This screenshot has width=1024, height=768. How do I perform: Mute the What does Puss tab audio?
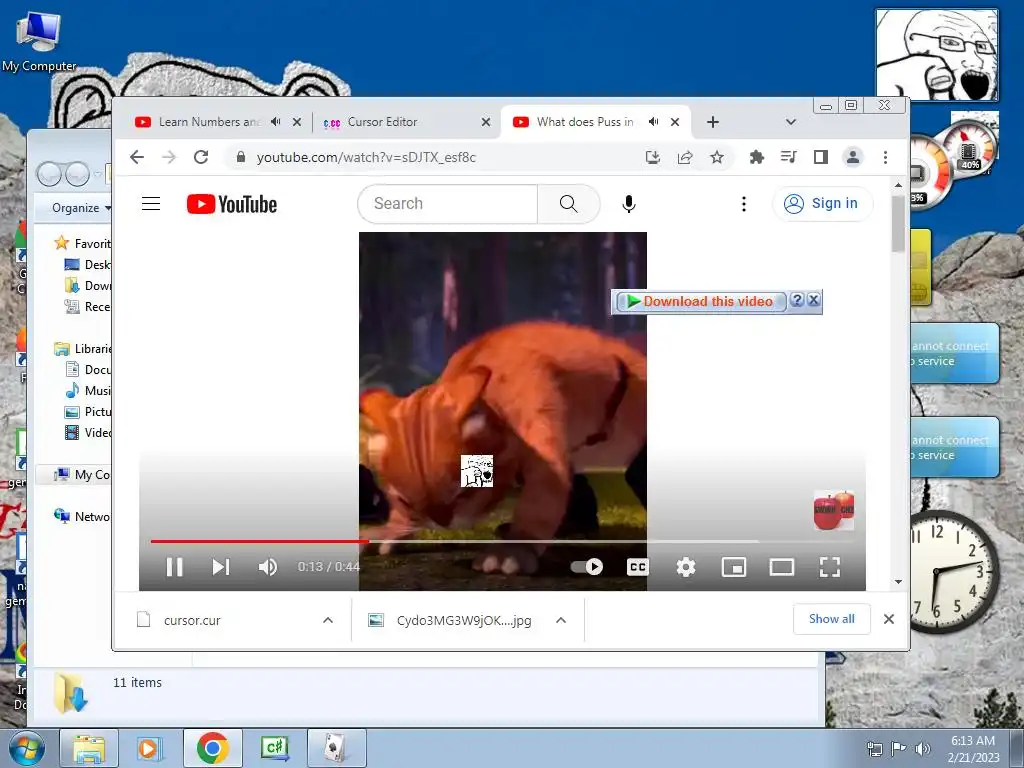coord(654,122)
